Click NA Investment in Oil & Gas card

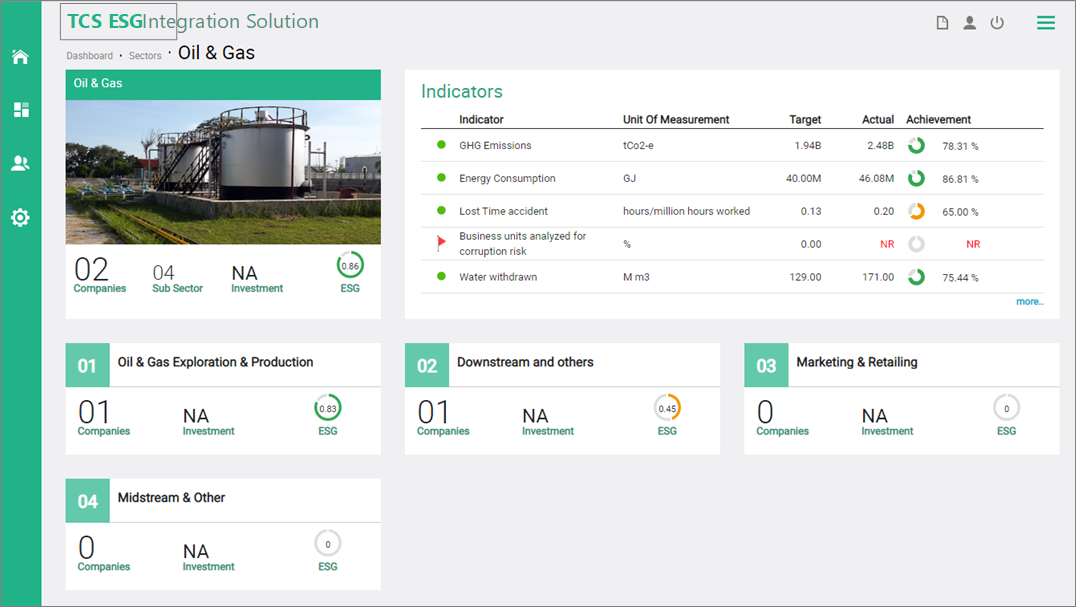click(257, 278)
